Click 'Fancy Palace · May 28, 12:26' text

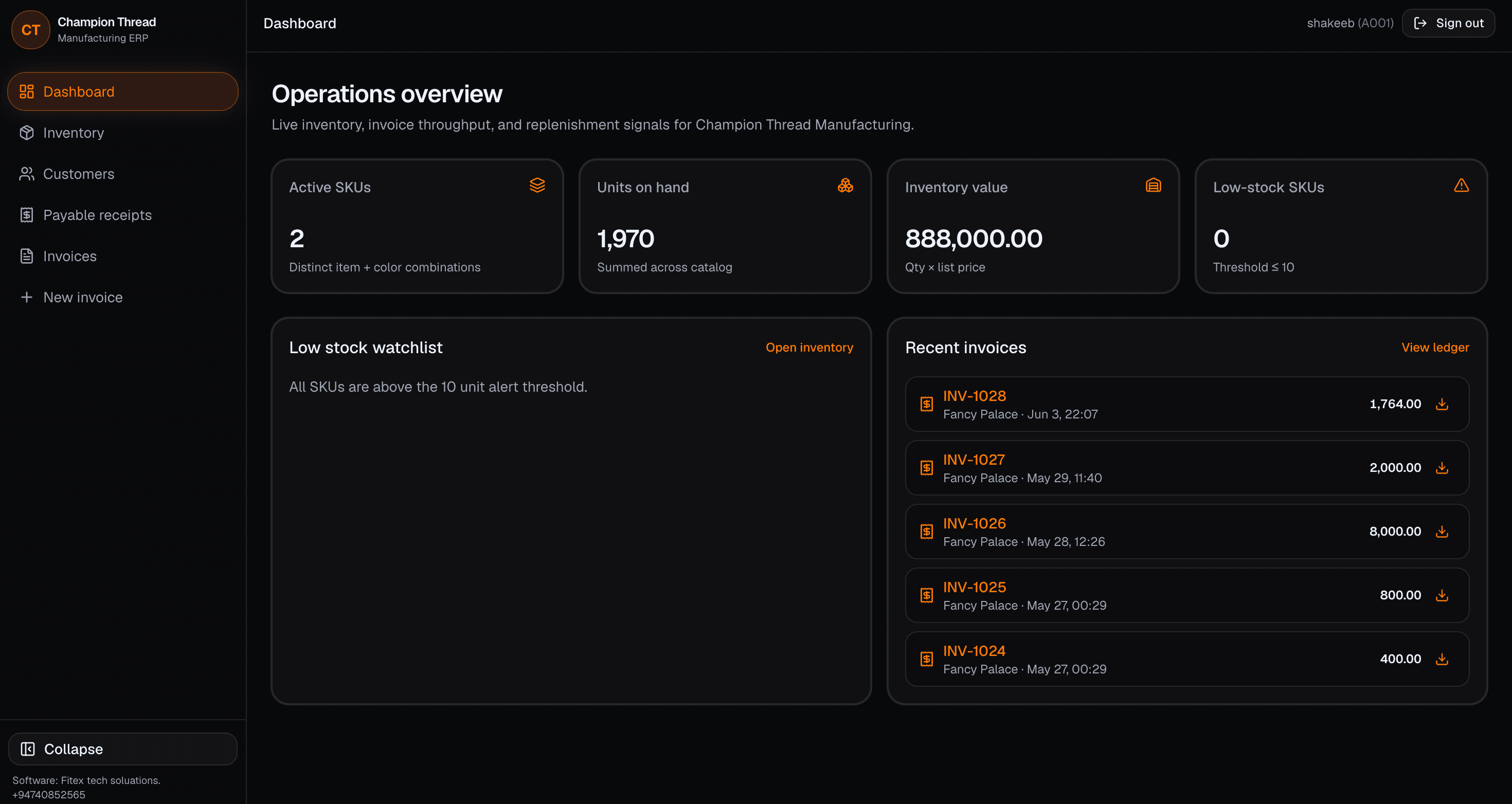point(1023,542)
